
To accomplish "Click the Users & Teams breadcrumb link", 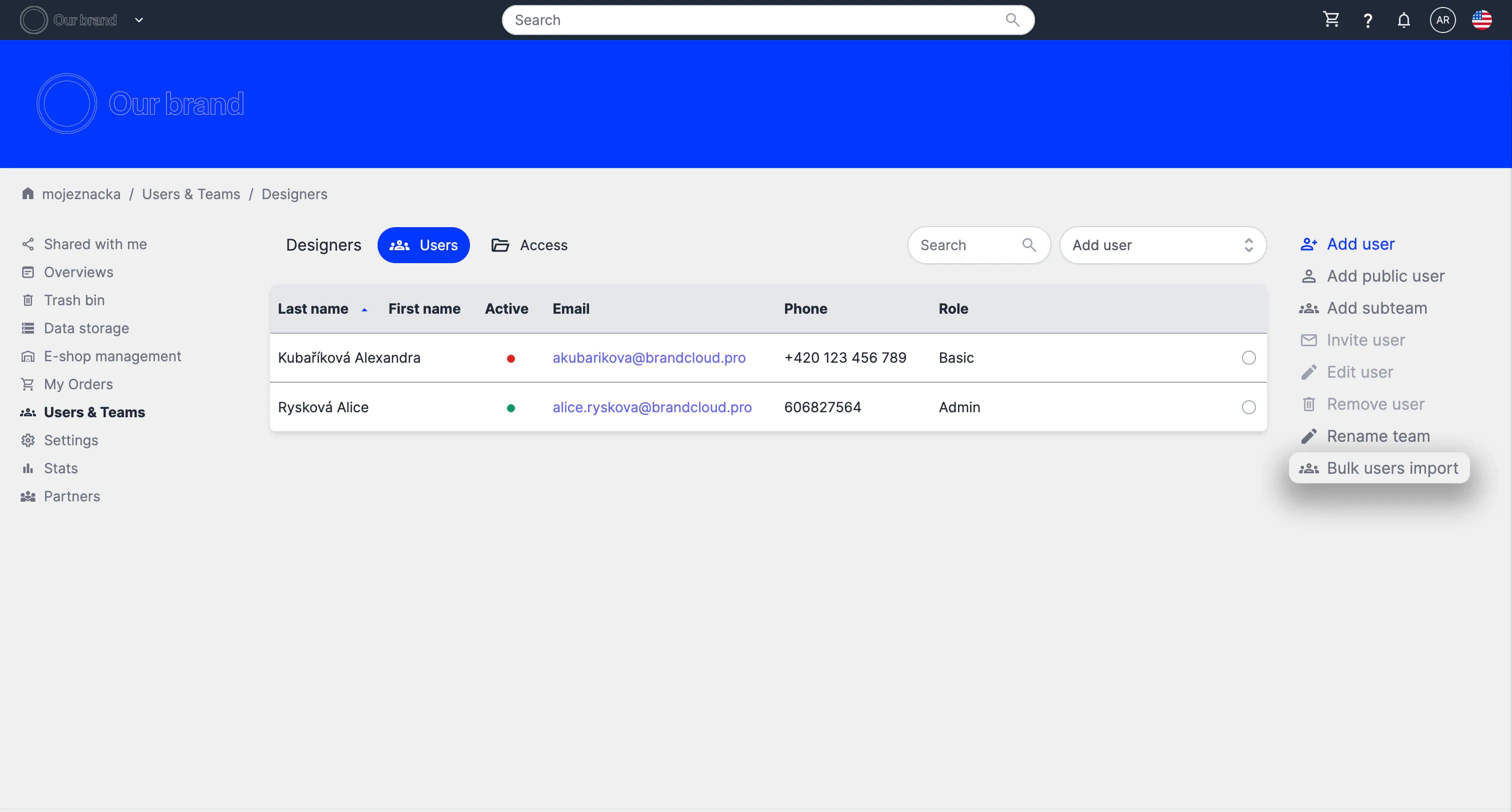I will point(191,194).
